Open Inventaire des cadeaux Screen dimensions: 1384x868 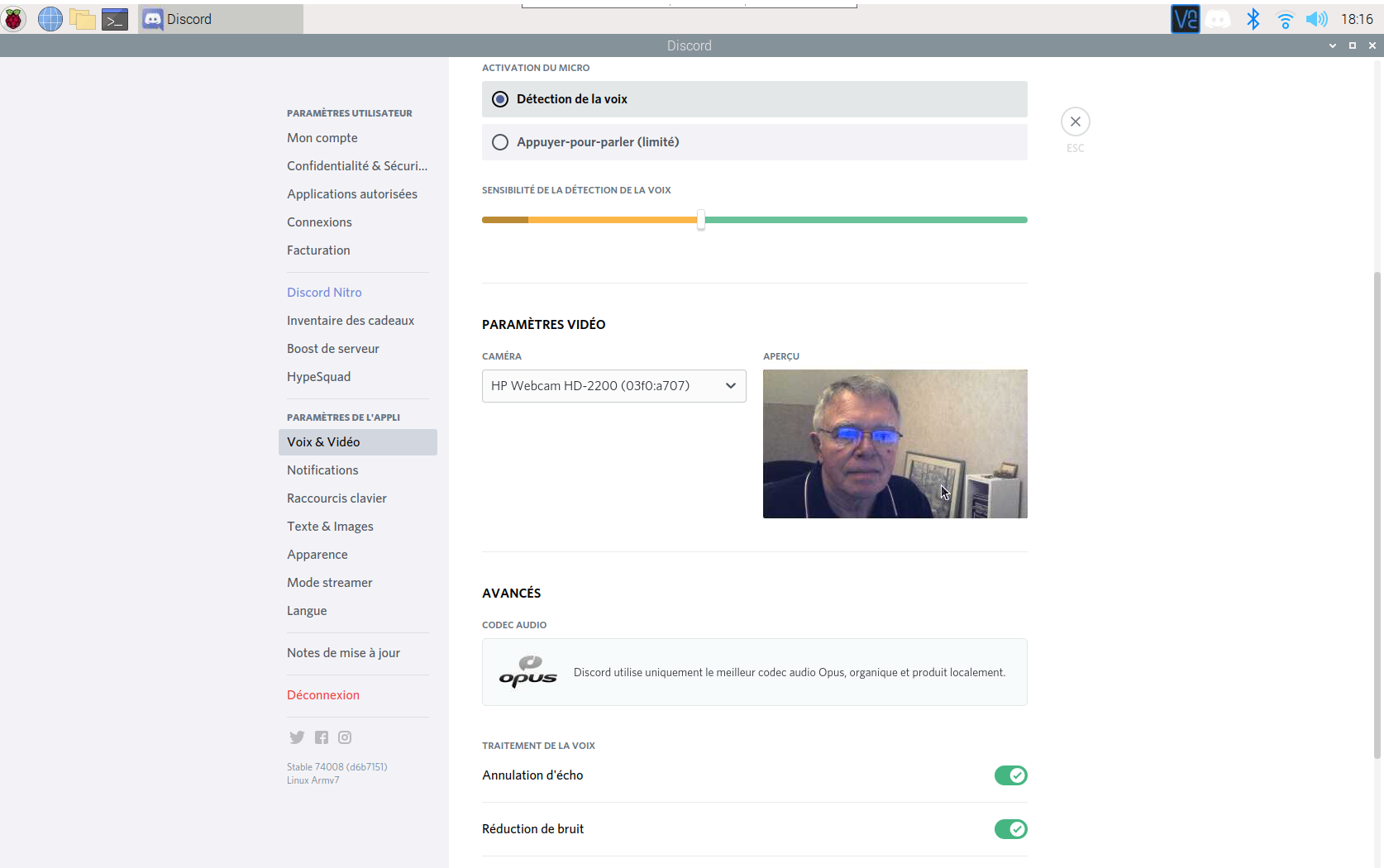coord(357,321)
